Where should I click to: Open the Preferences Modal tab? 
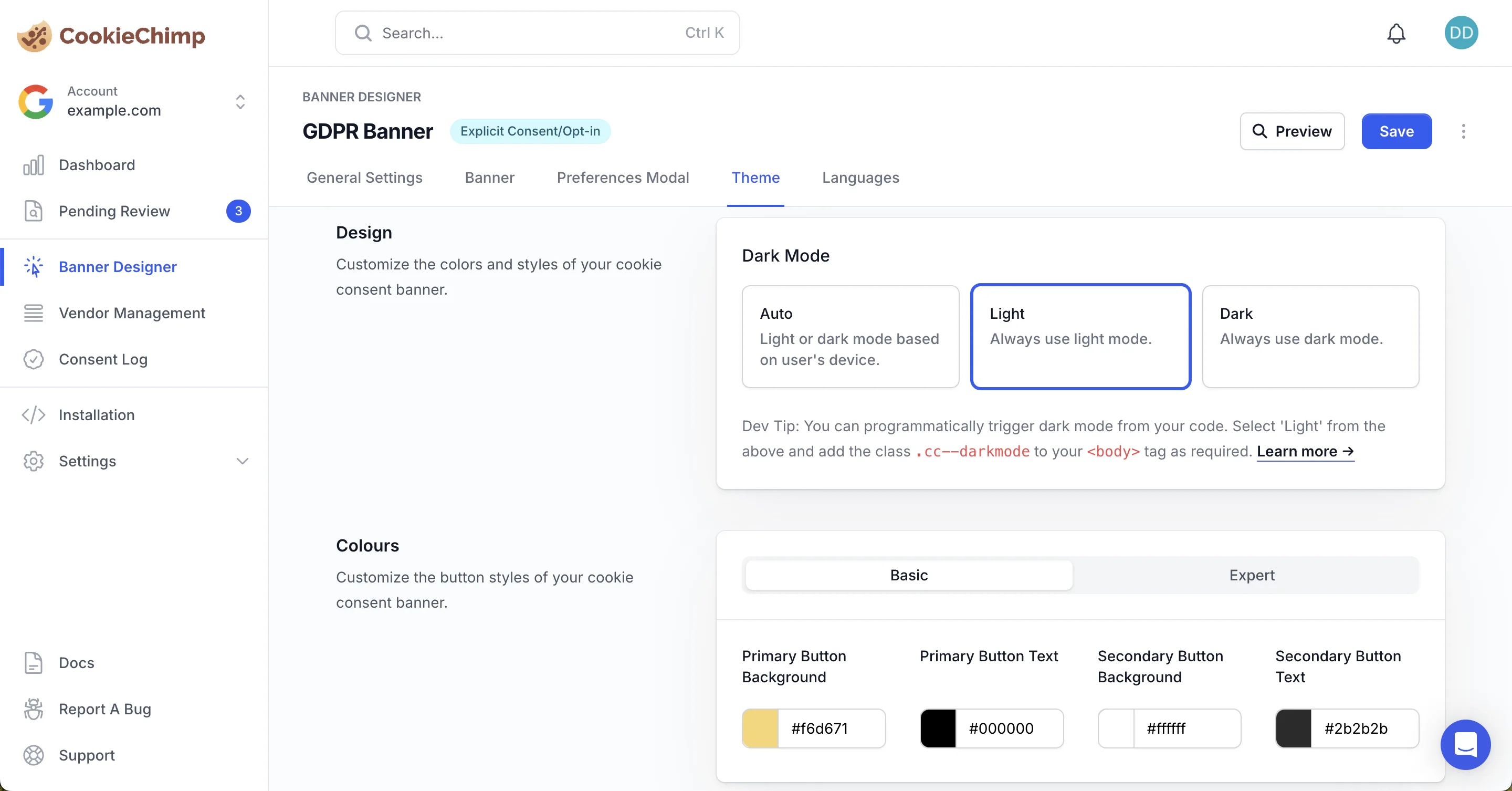pyautogui.click(x=622, y=178)
